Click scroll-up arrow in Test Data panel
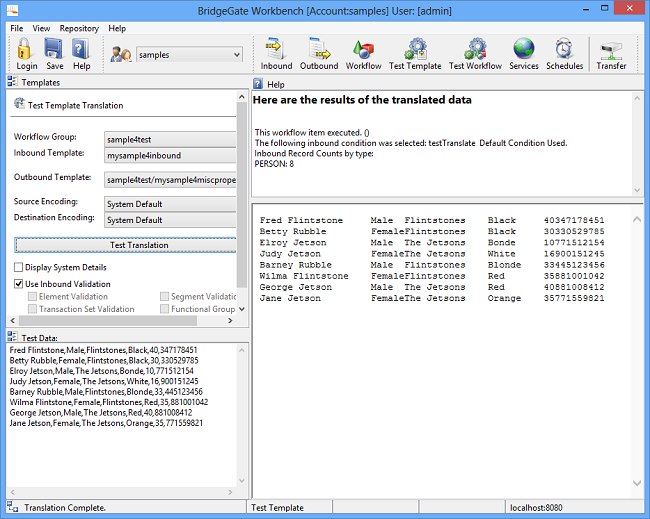 [x=242, y=350]
